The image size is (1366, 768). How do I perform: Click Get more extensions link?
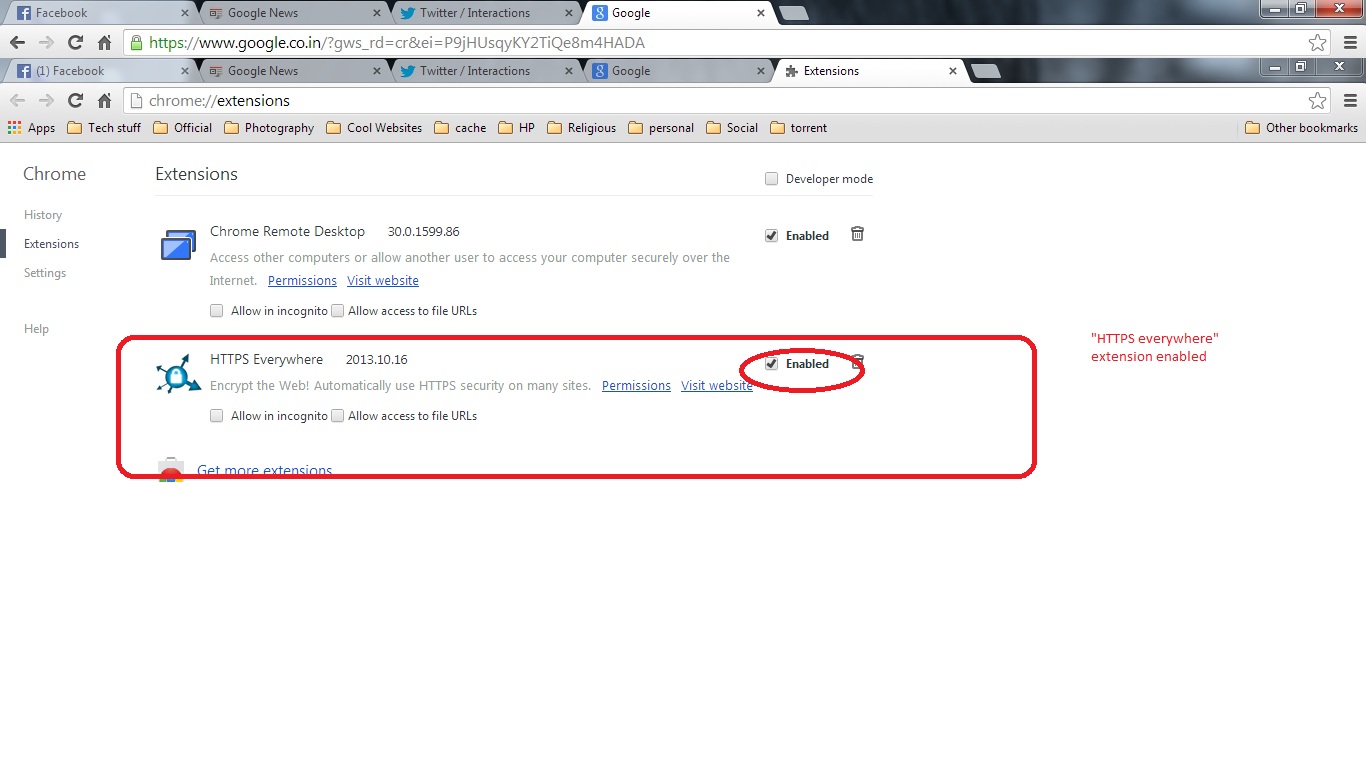[265, 471]
